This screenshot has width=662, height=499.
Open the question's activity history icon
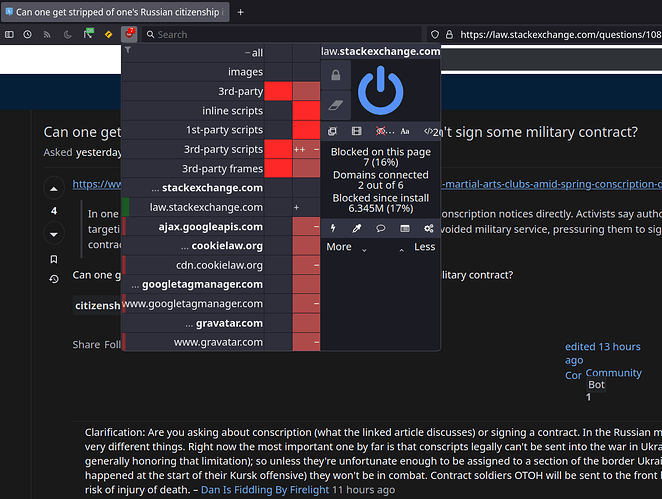point(54,279)
